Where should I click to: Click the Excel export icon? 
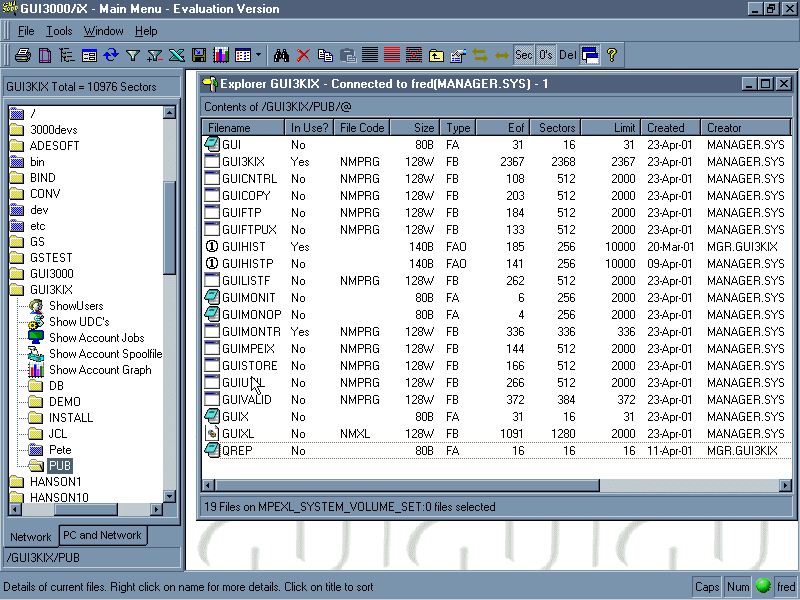[x=177, y=55]
